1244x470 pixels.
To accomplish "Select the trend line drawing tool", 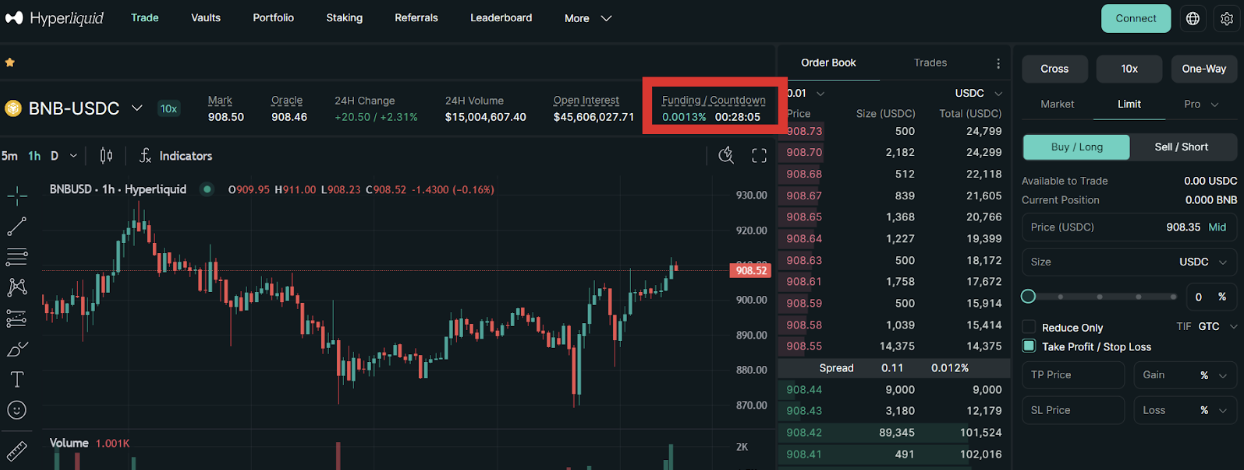I will tap(17, 226).
